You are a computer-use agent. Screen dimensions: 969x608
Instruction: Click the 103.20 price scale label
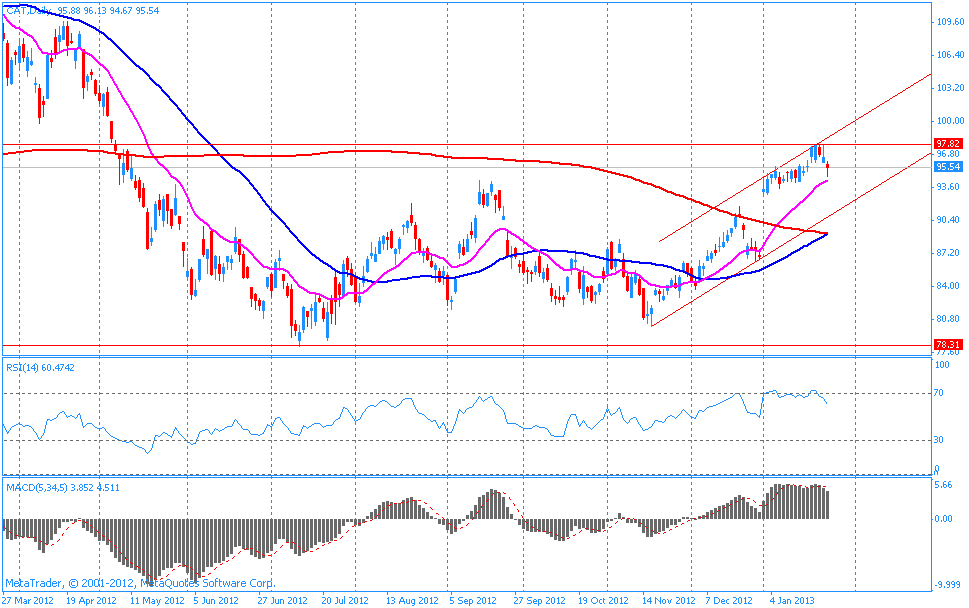[947, 88]
